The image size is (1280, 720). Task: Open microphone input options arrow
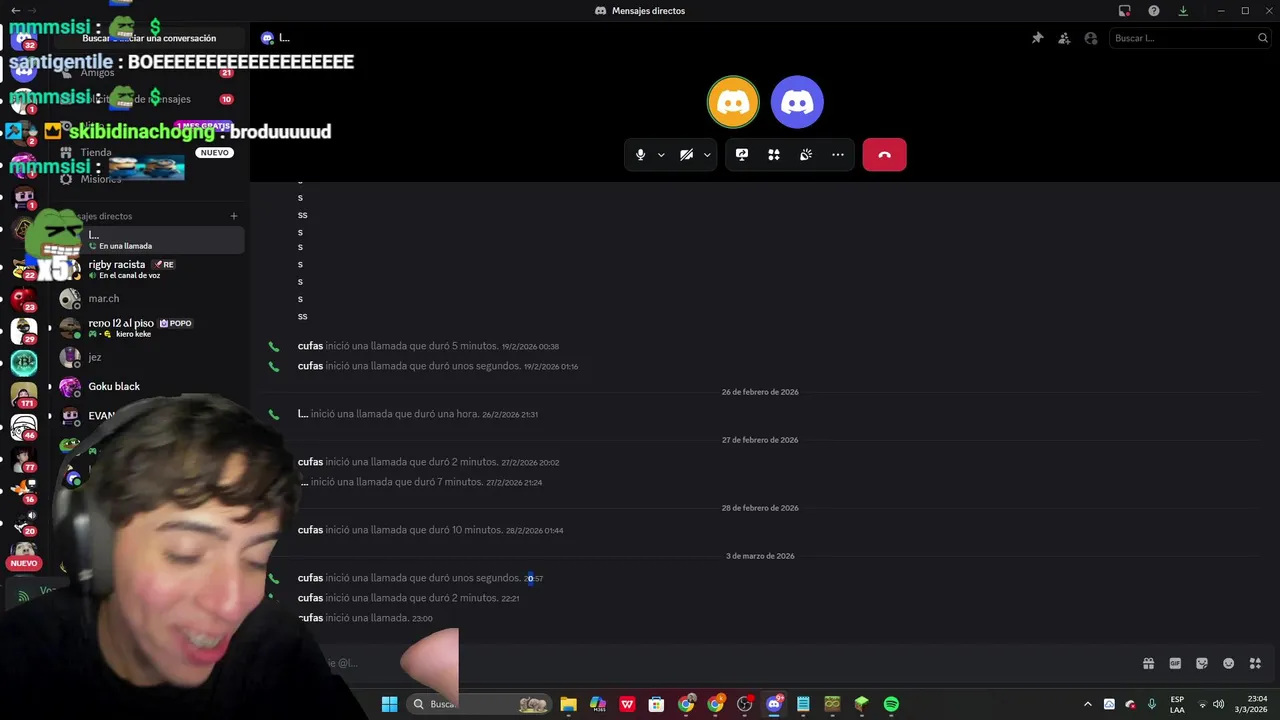point(661,155)
